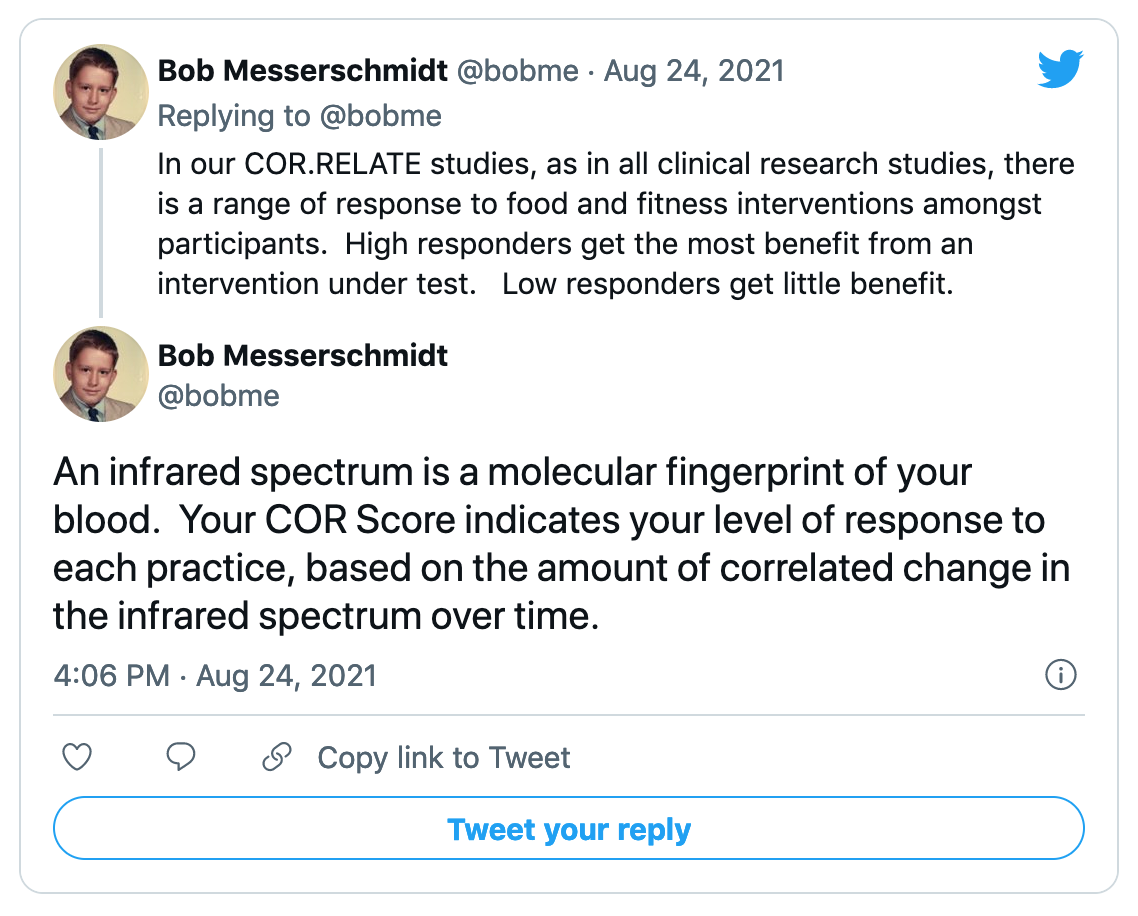Click the Tweet your reply button
This screenshot has height=916, width=1138.
[568, 828]
